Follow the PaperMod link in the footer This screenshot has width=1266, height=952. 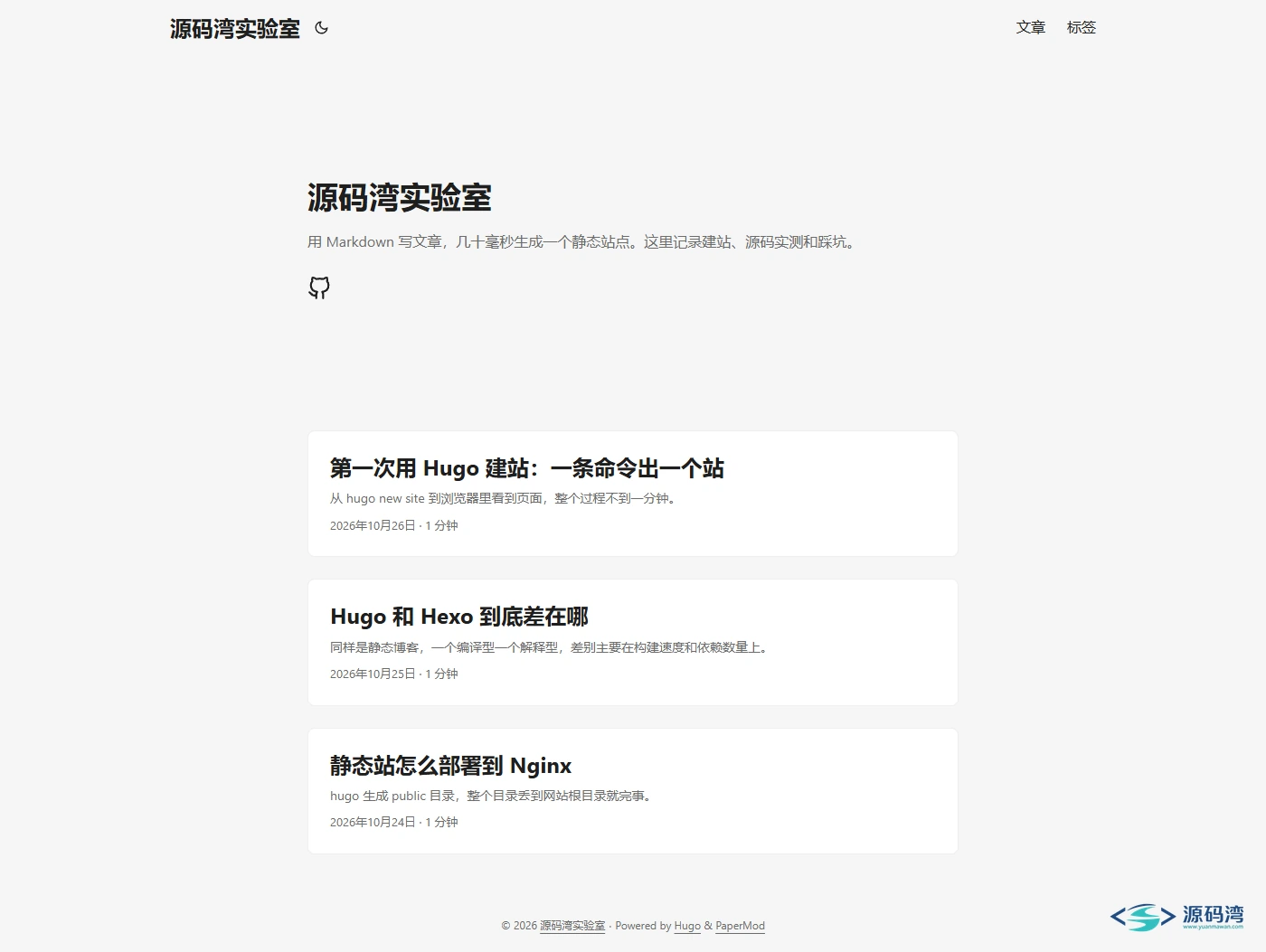(x=740, y=926)
